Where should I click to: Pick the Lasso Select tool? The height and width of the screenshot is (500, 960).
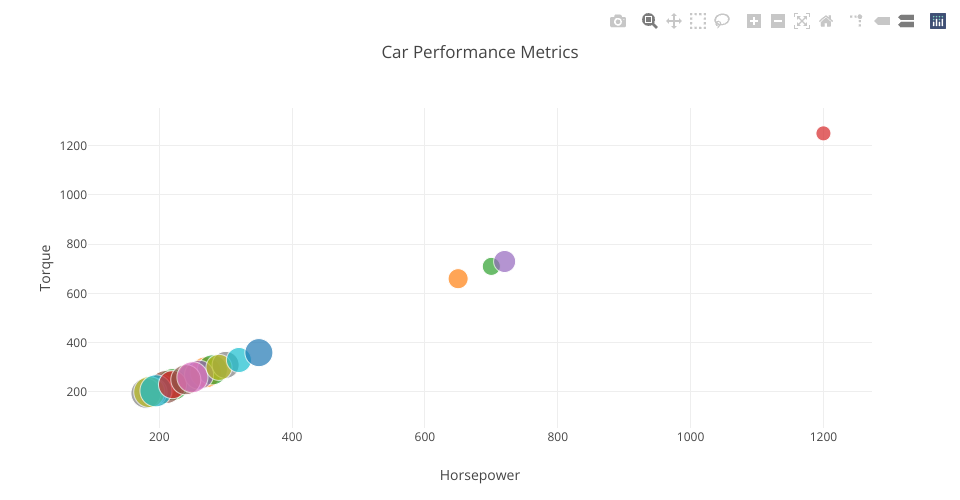click(722, 21)
